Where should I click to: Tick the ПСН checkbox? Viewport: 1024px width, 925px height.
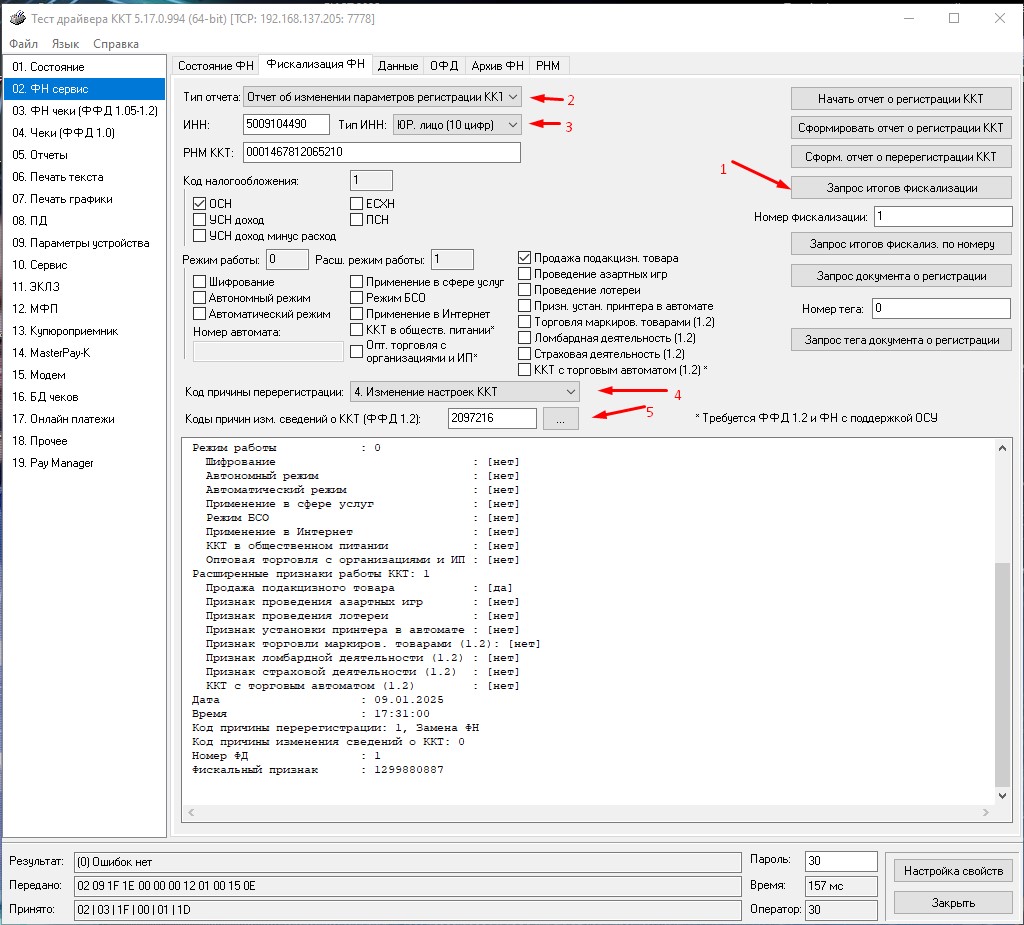click(x=357, y=219)
